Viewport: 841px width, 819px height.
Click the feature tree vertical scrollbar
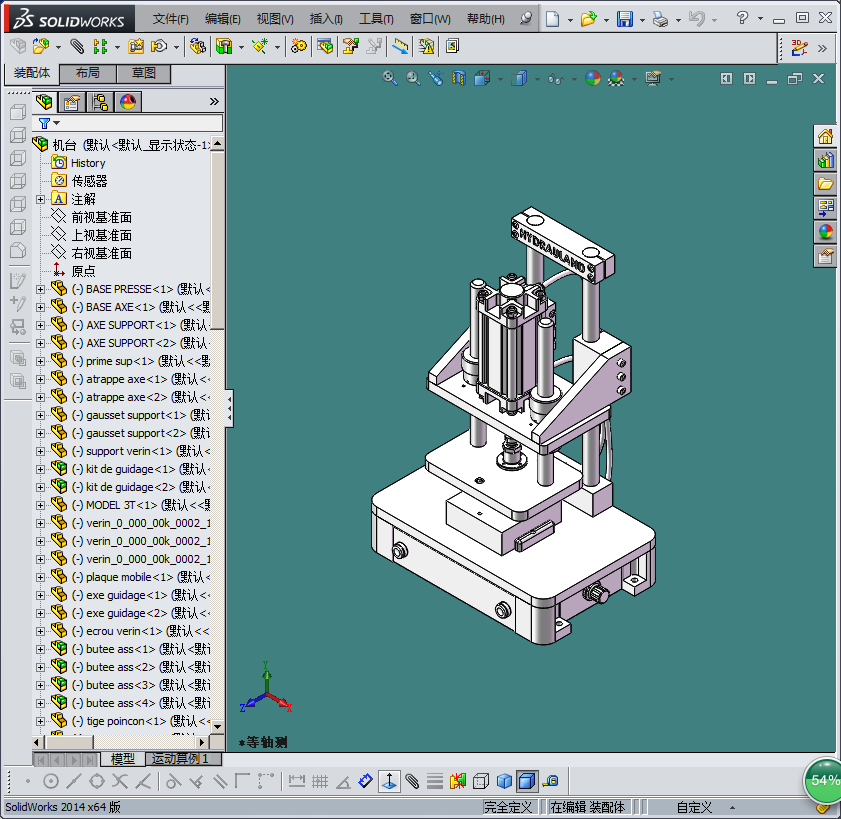(217, 240)
